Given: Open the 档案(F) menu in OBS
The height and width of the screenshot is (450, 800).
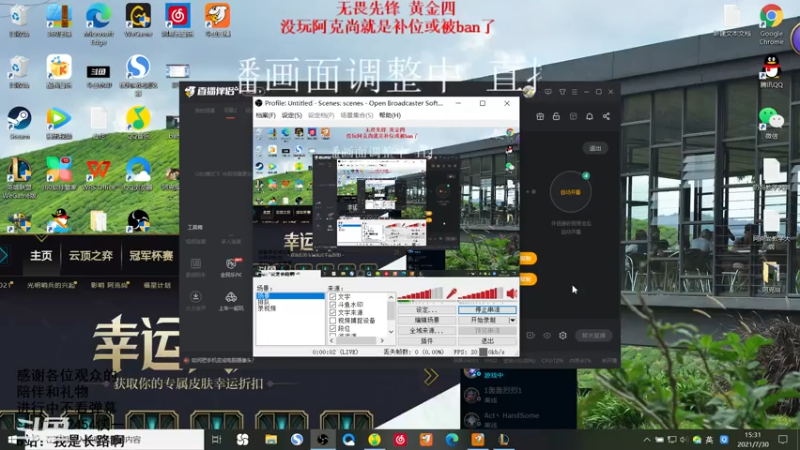Looking at the screenshot, I should (266, 115).
